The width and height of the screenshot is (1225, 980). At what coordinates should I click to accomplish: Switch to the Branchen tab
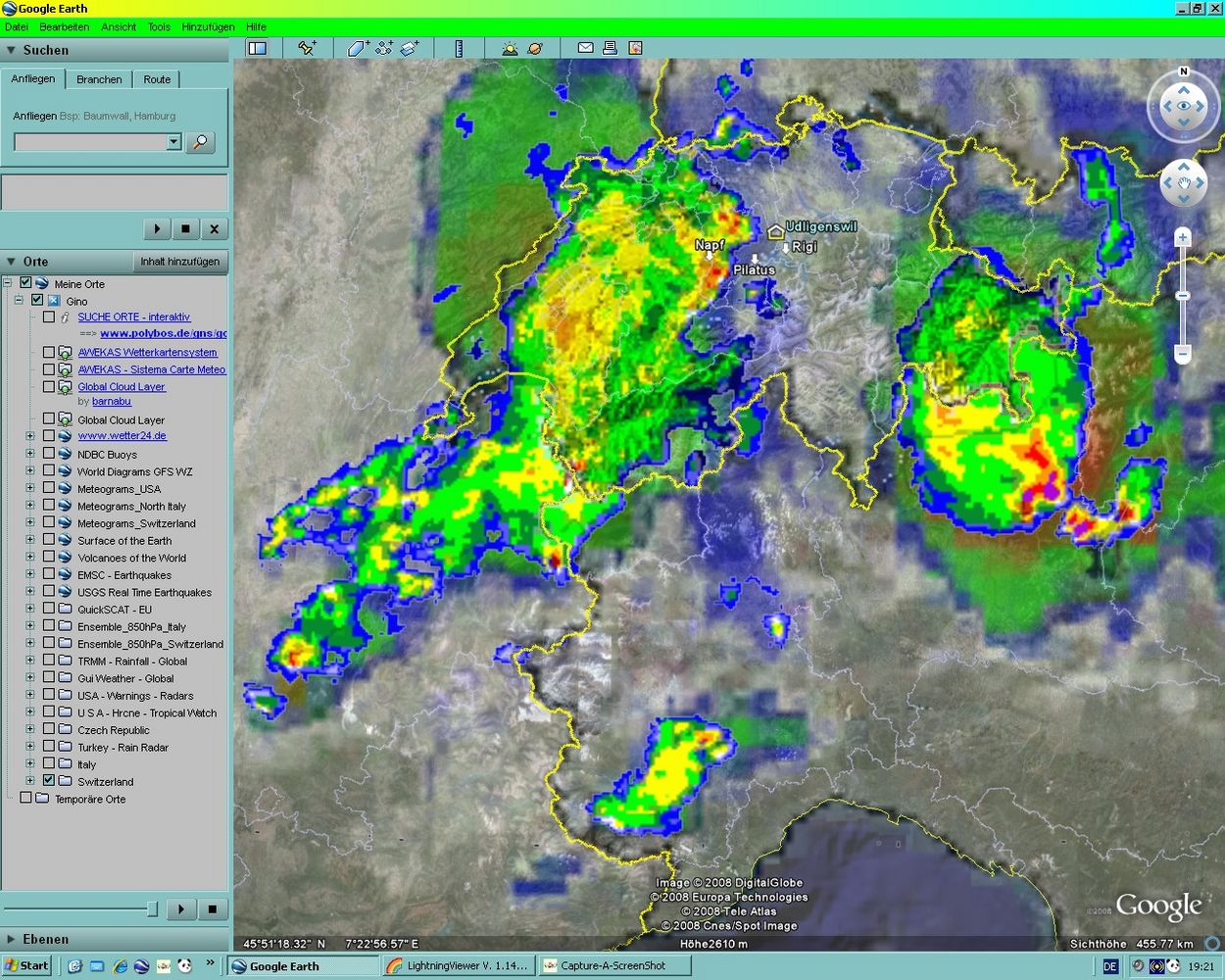coord(99,79)
